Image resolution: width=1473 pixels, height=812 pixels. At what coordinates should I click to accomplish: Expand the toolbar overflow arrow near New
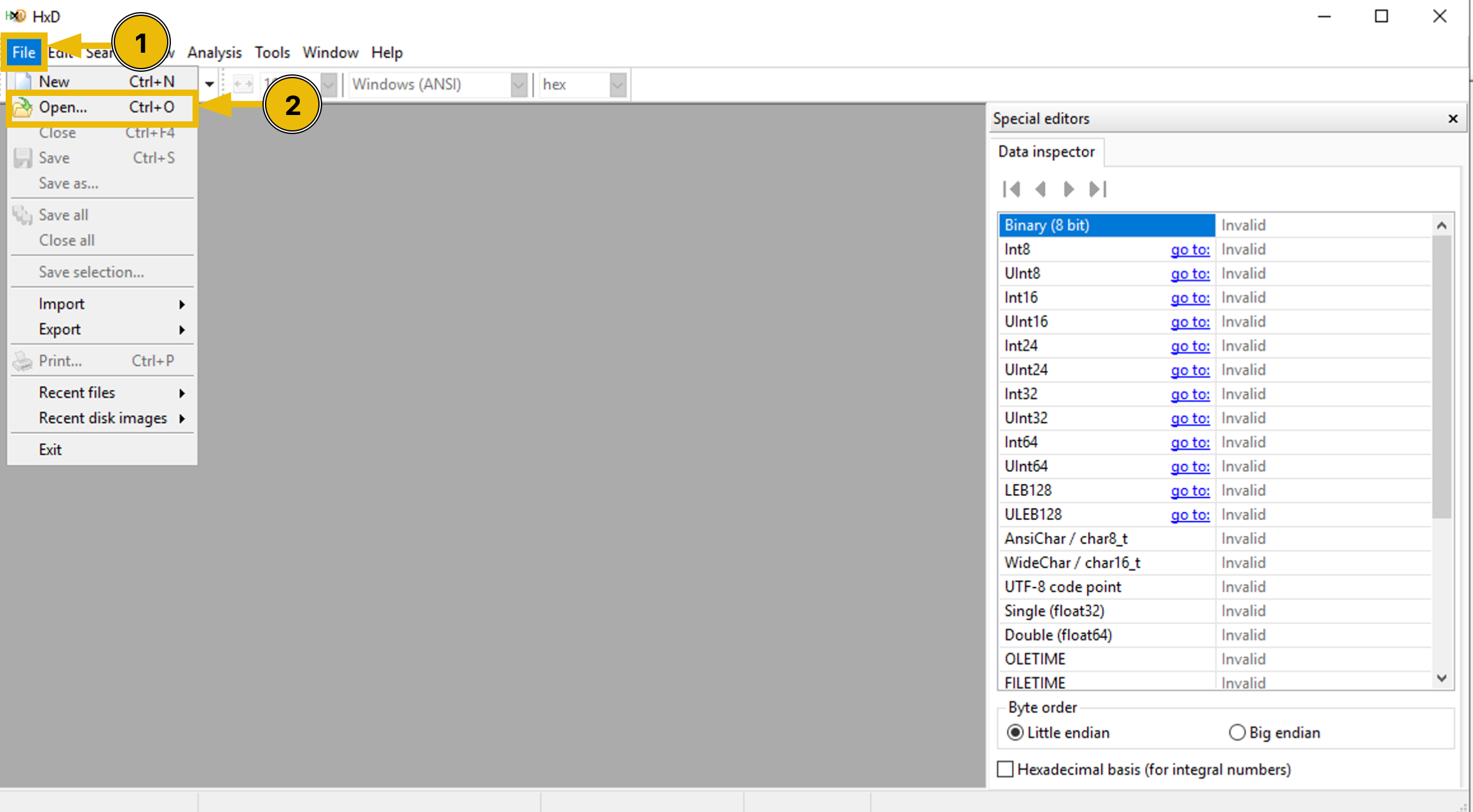tap(209, 85)
